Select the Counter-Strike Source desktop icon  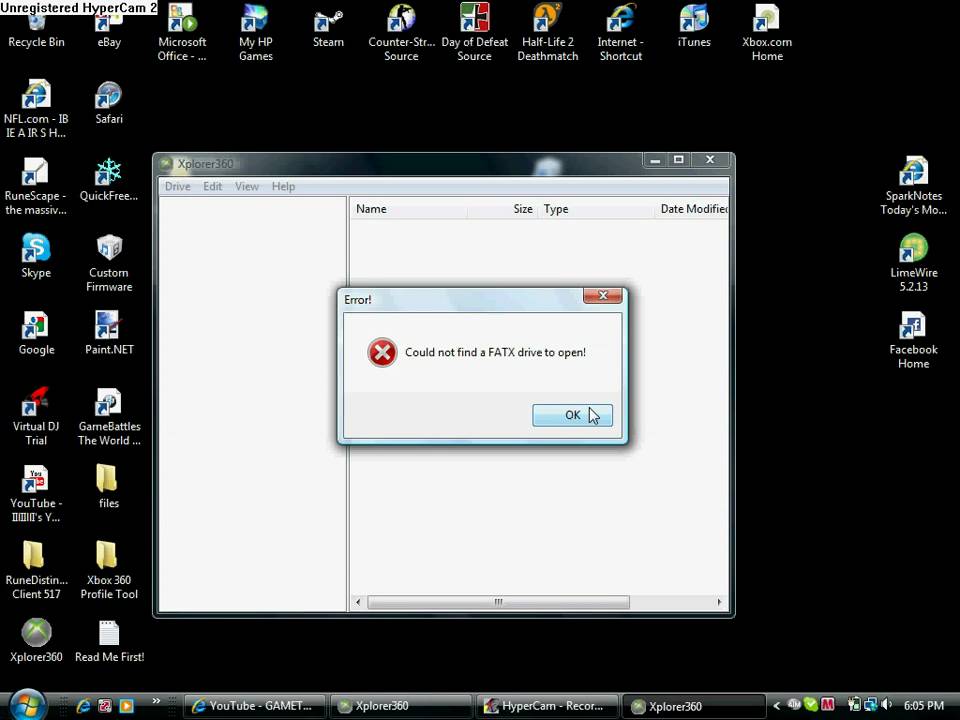401,32
